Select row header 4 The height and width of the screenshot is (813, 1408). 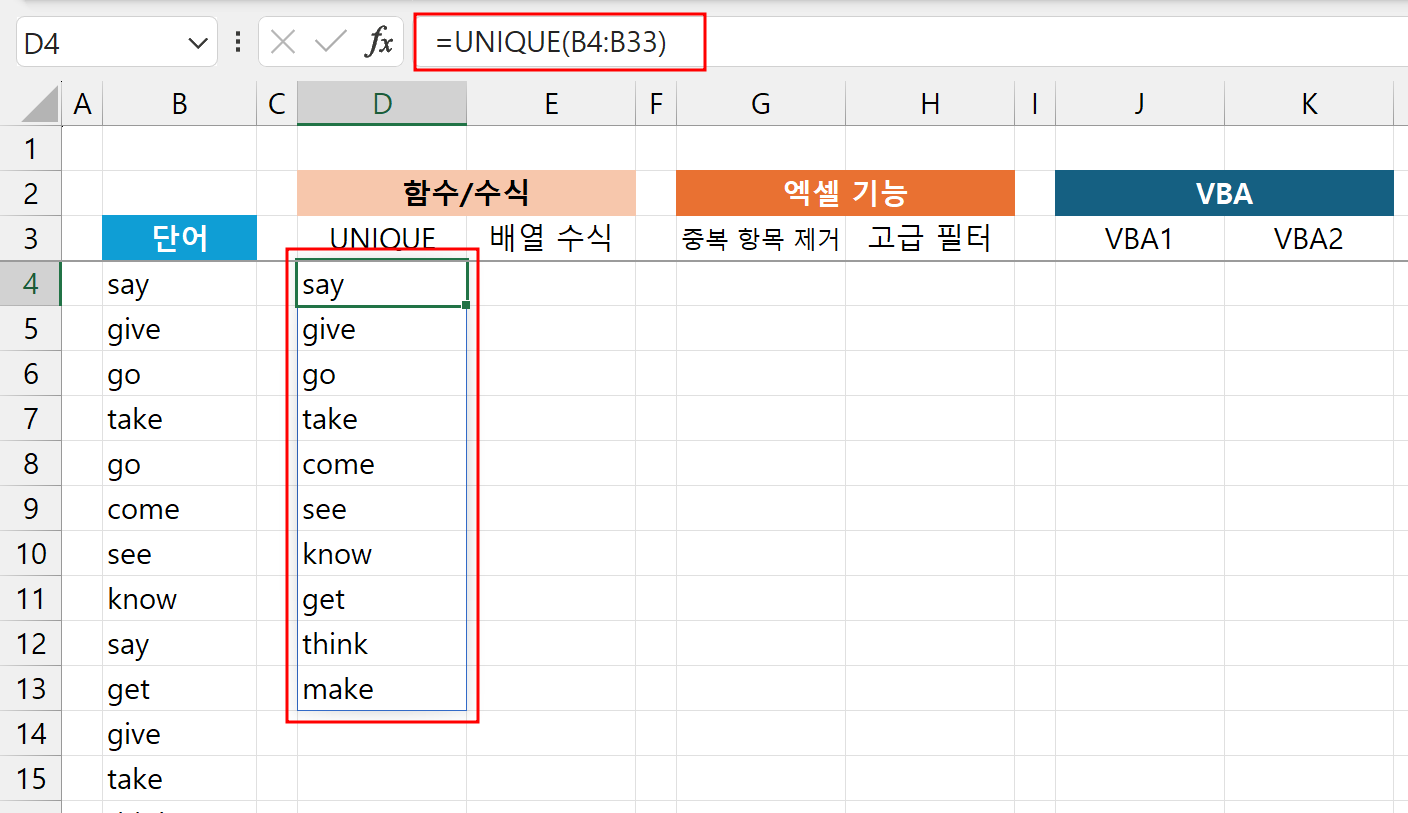pos(31,284)
